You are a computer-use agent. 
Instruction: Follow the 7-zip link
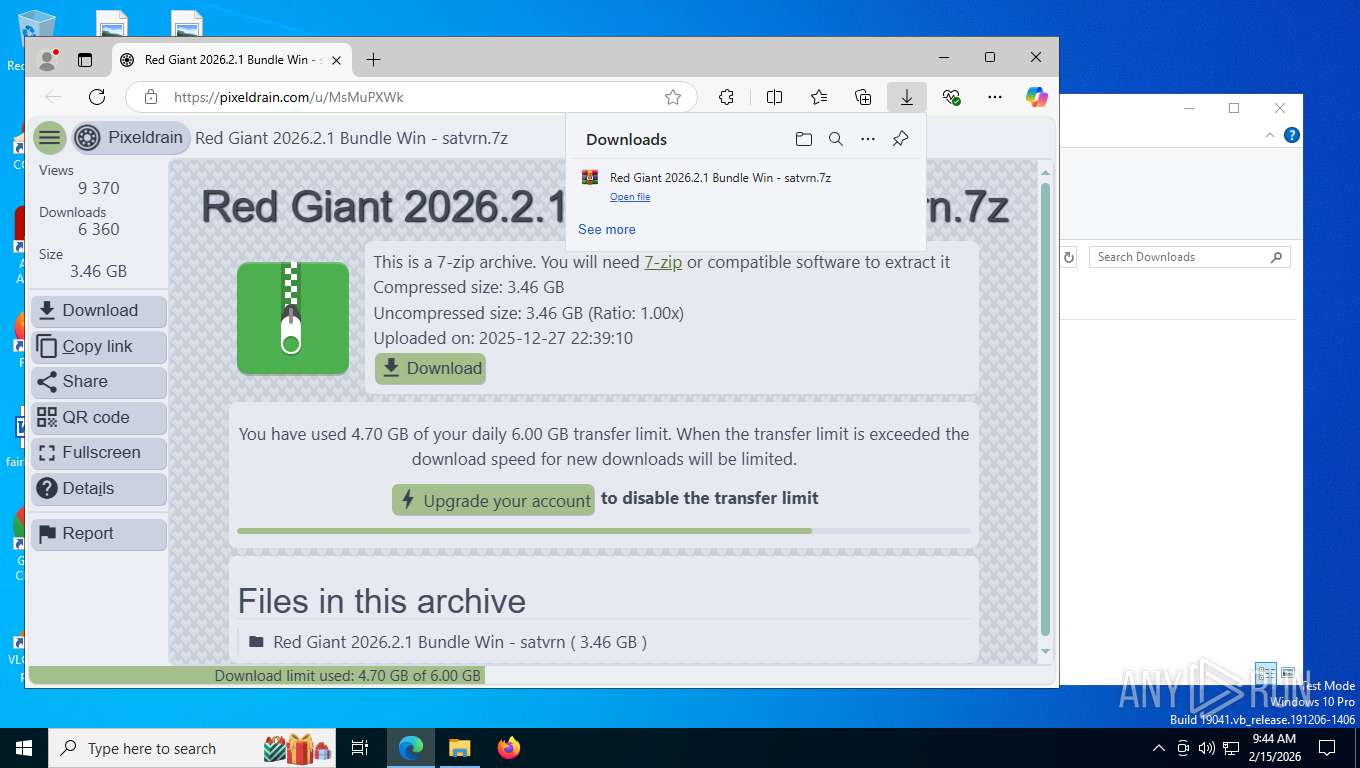663,262
